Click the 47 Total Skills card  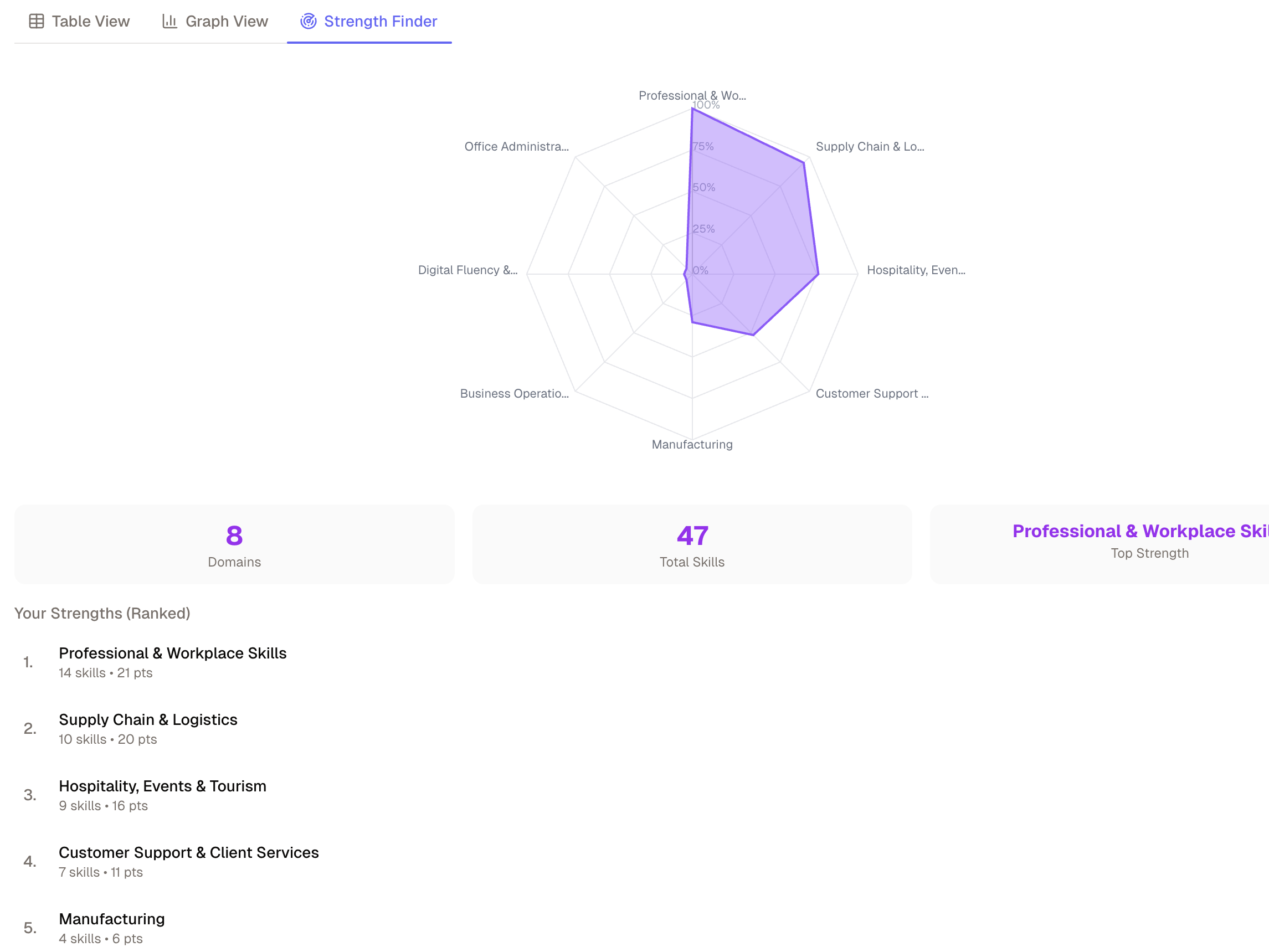692,544
